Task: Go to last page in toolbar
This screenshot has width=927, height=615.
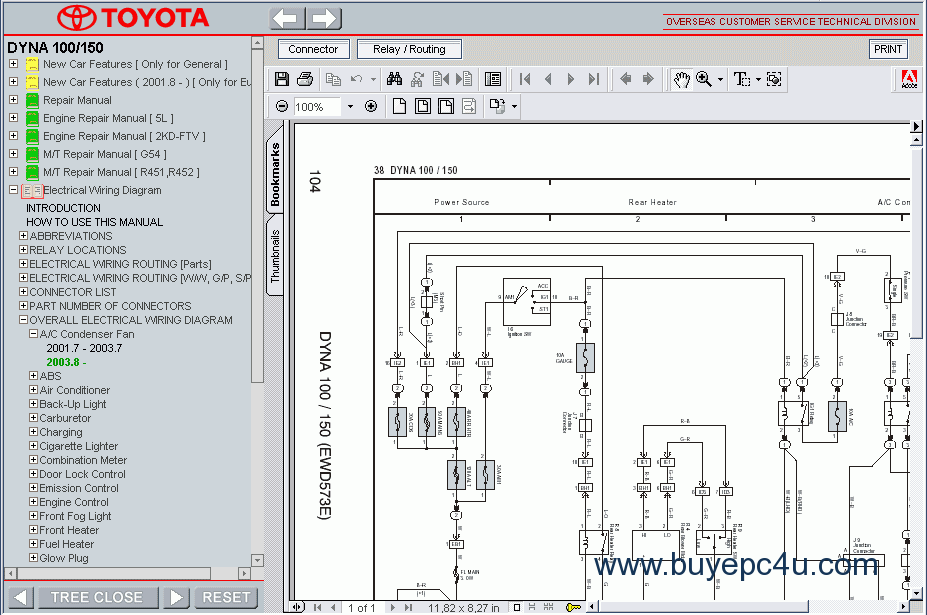Action: tap(594, 79)
